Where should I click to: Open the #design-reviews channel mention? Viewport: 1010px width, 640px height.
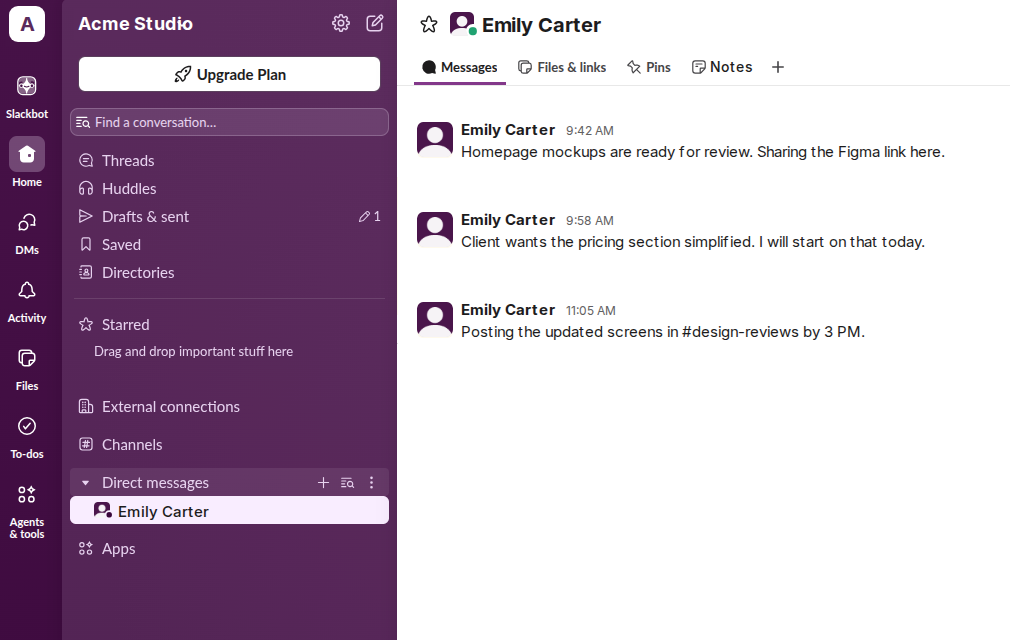pos(740,332)
